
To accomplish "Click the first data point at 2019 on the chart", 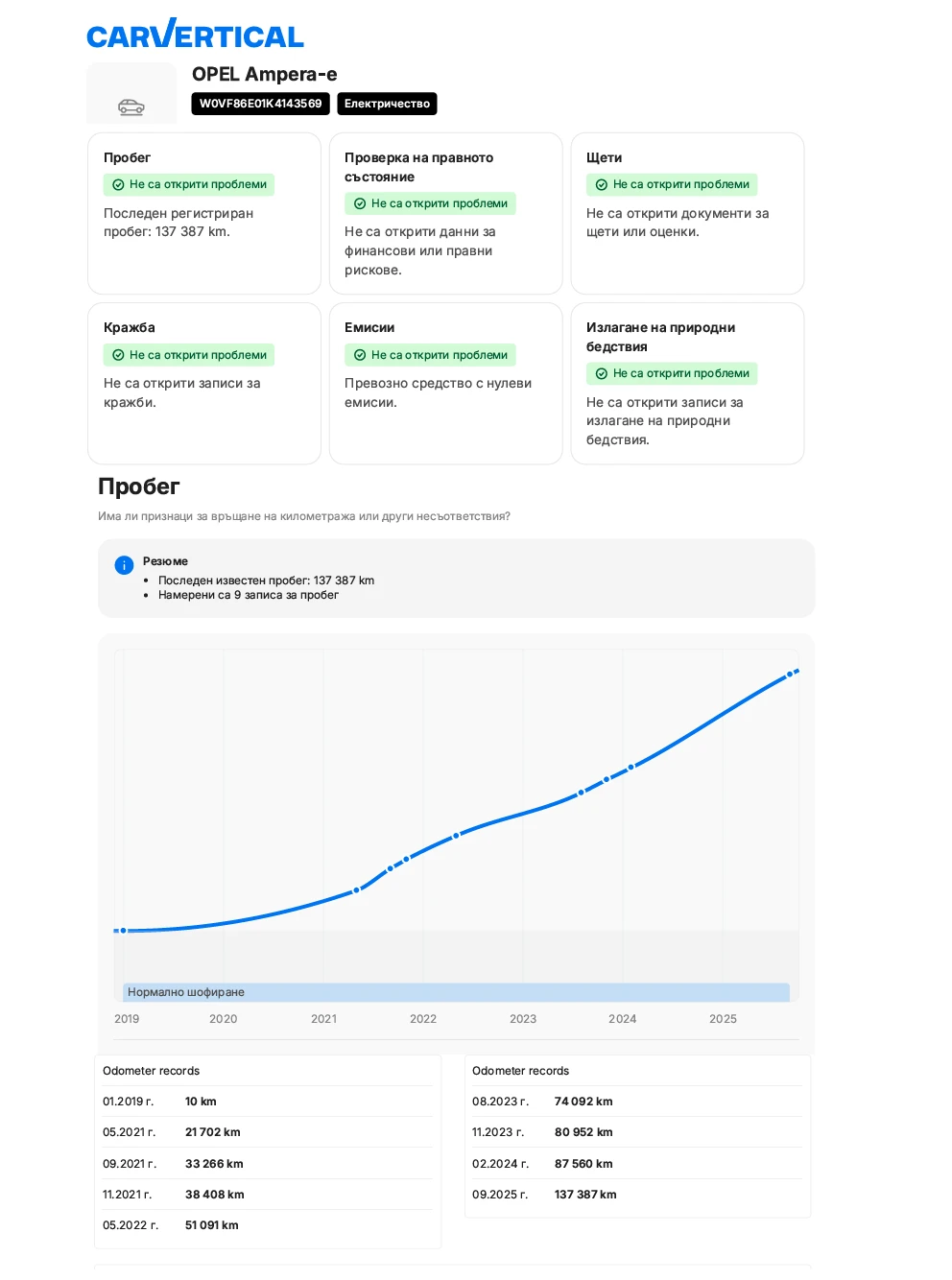I will [123, 931].
